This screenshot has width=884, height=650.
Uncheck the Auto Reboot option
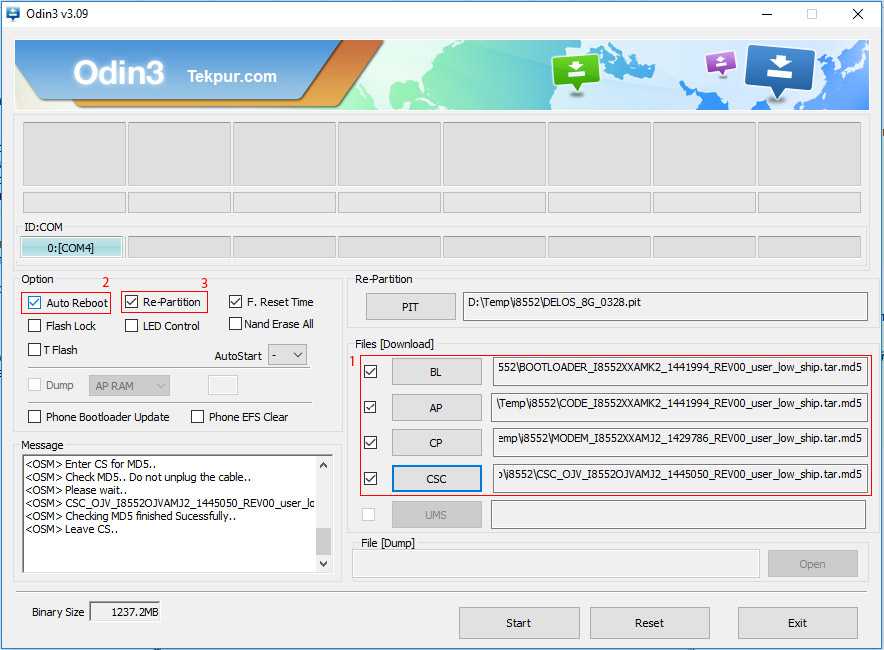pos(35,302)
